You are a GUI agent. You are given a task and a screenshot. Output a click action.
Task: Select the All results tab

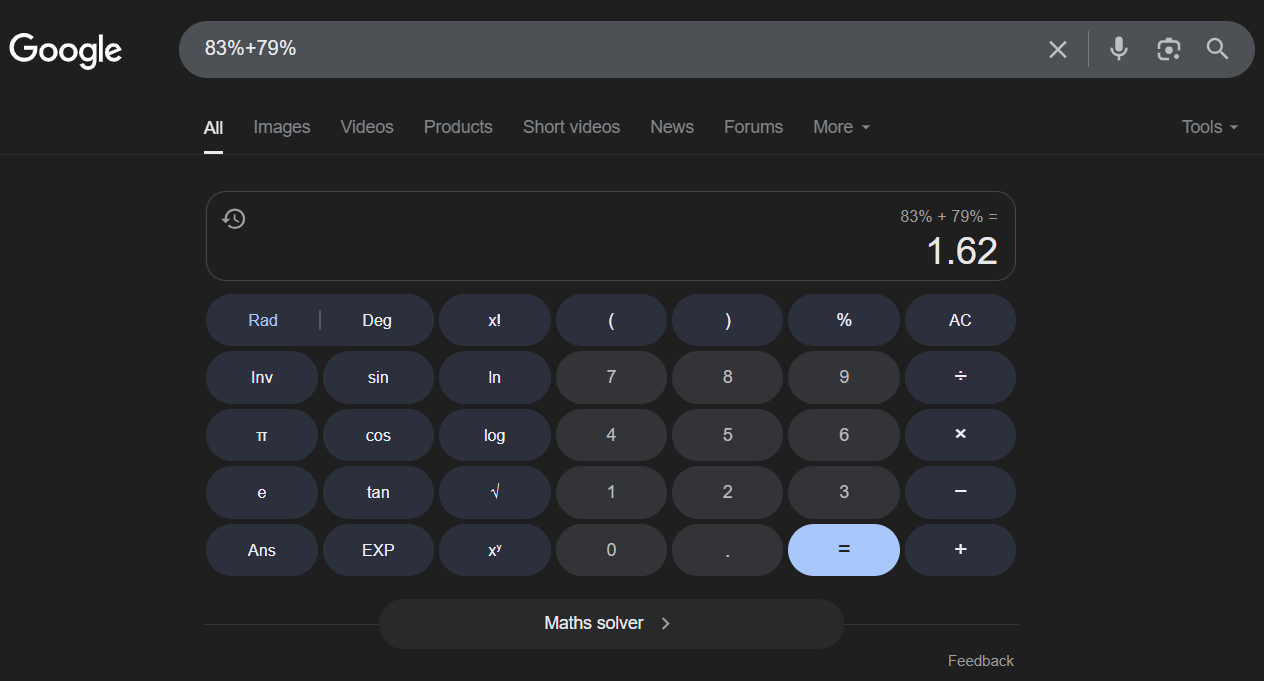pos(213,127)
